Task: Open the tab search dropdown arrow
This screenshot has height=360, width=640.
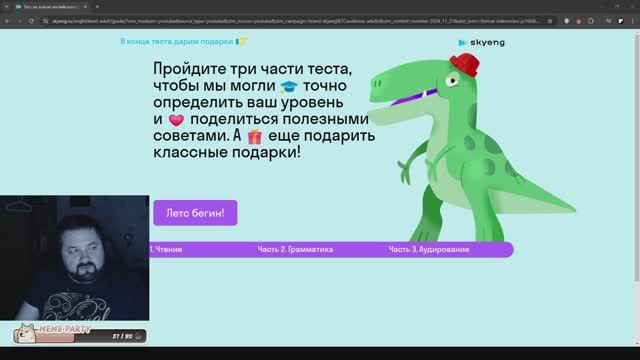Action: tap(7, 7)
